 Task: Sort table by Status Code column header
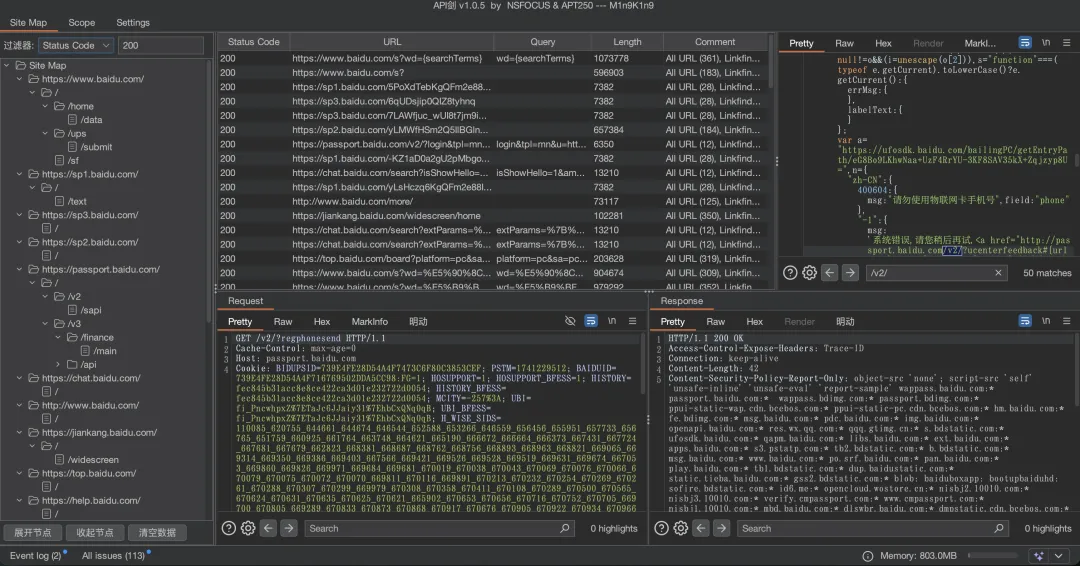point(253,42)
